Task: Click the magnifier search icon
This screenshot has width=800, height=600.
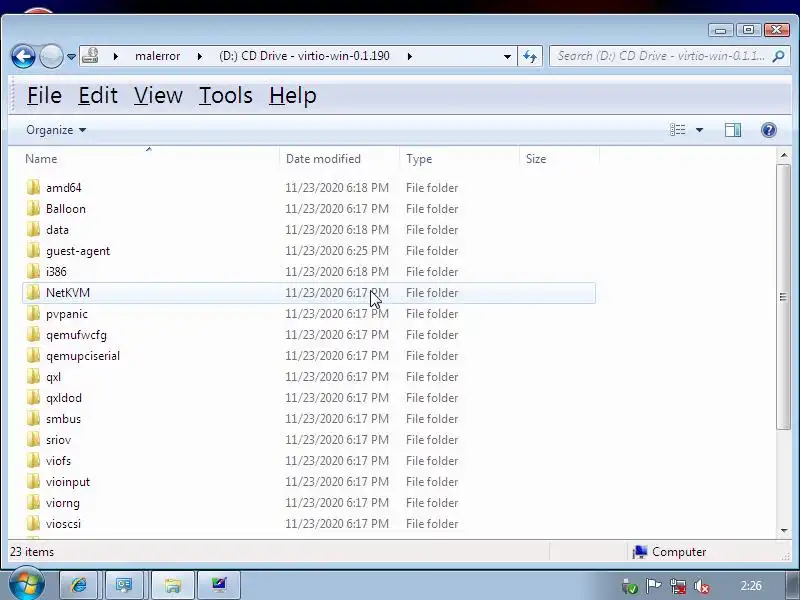Action: [778, 56]
